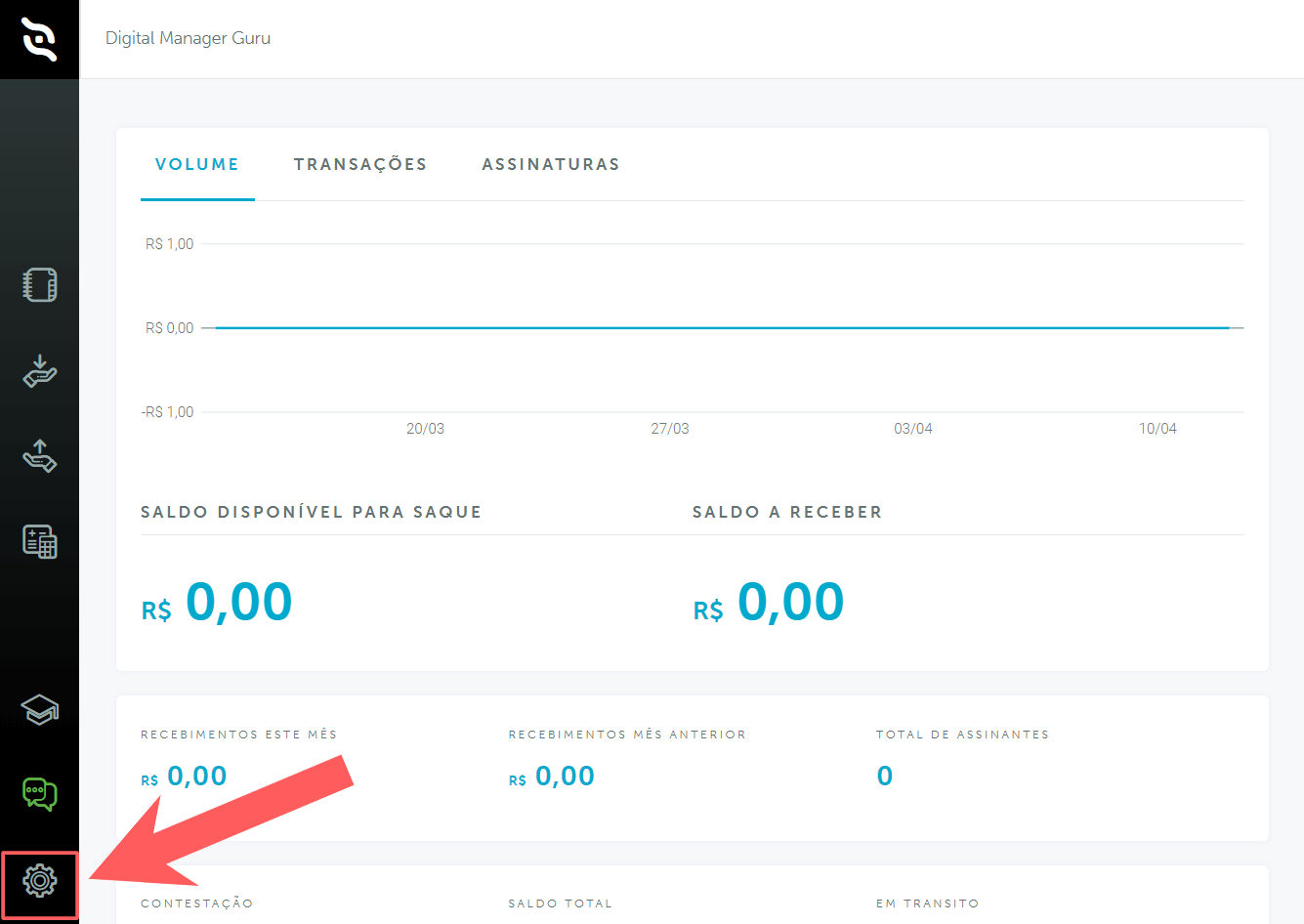Select the Volume tab
This screenshot has width=1304, height=924.
click(x=197, y=164)
